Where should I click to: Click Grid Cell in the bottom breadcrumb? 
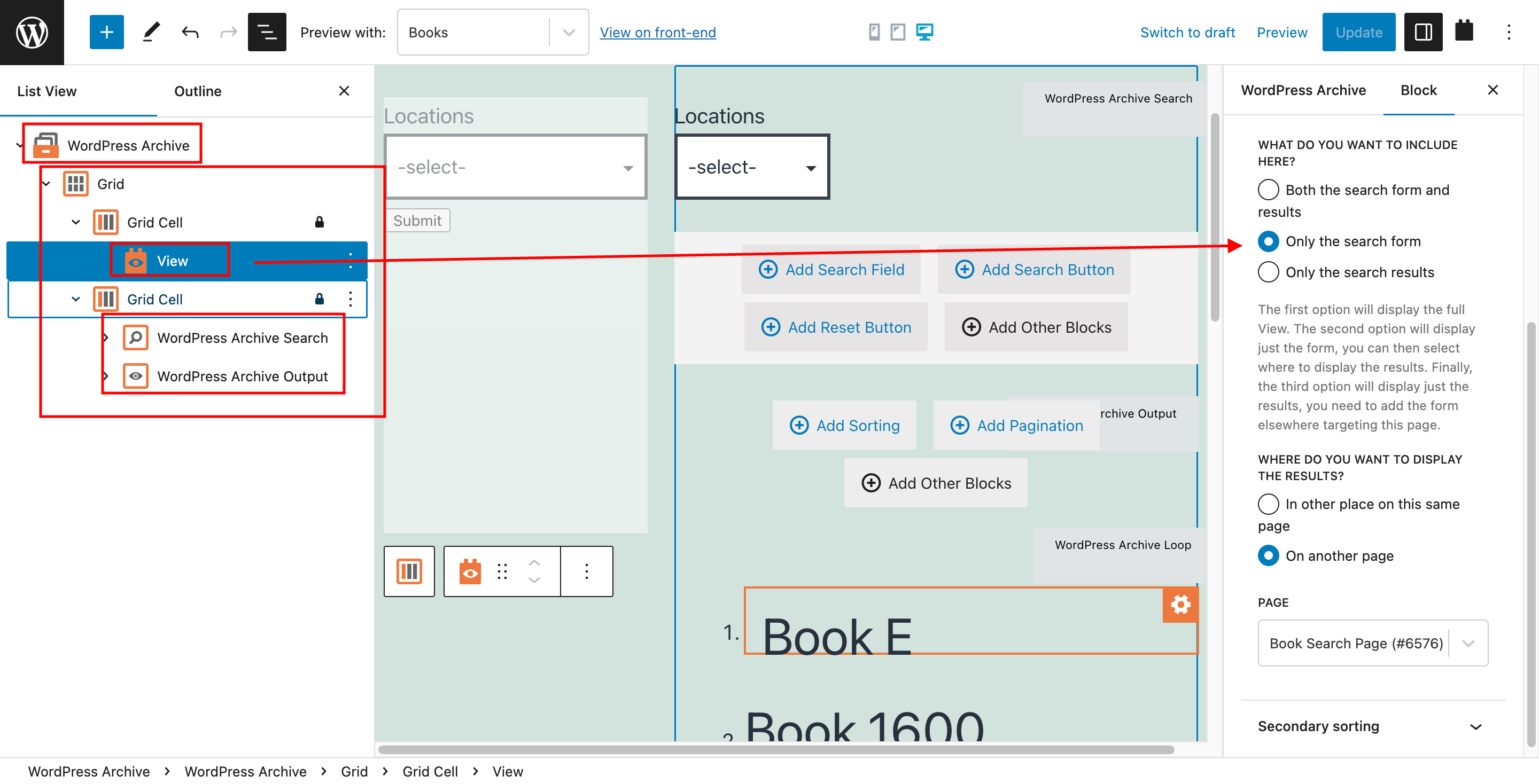point(430,771)
